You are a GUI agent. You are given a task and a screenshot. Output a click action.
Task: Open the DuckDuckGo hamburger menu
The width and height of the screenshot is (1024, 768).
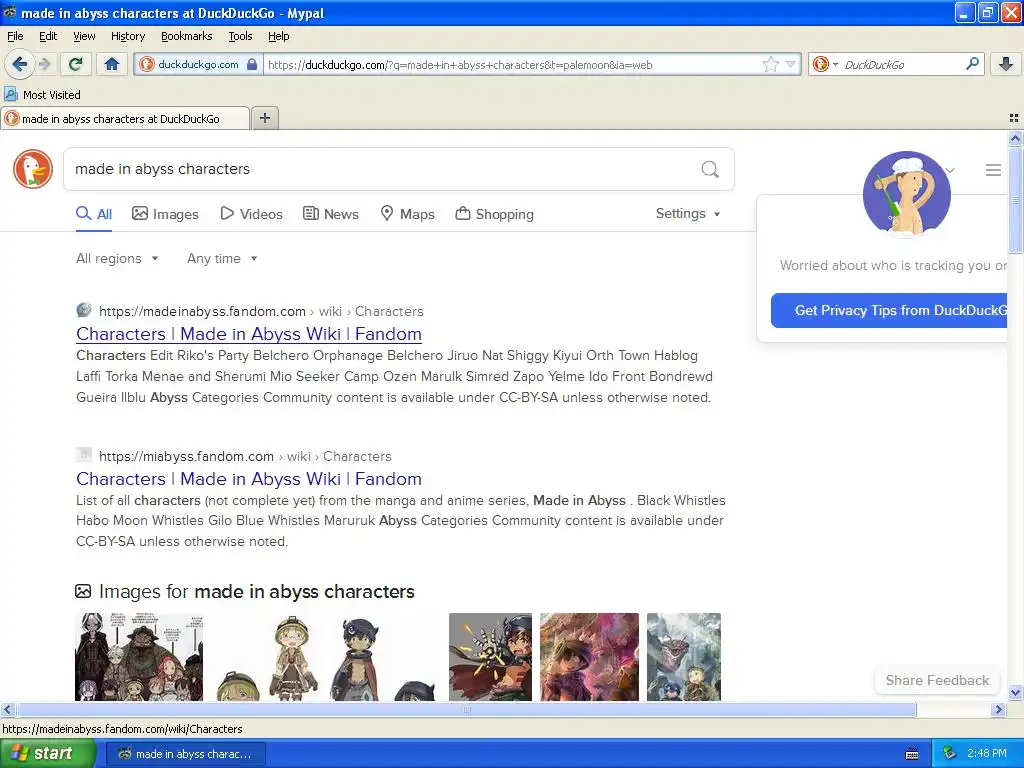tap(993, 170)
